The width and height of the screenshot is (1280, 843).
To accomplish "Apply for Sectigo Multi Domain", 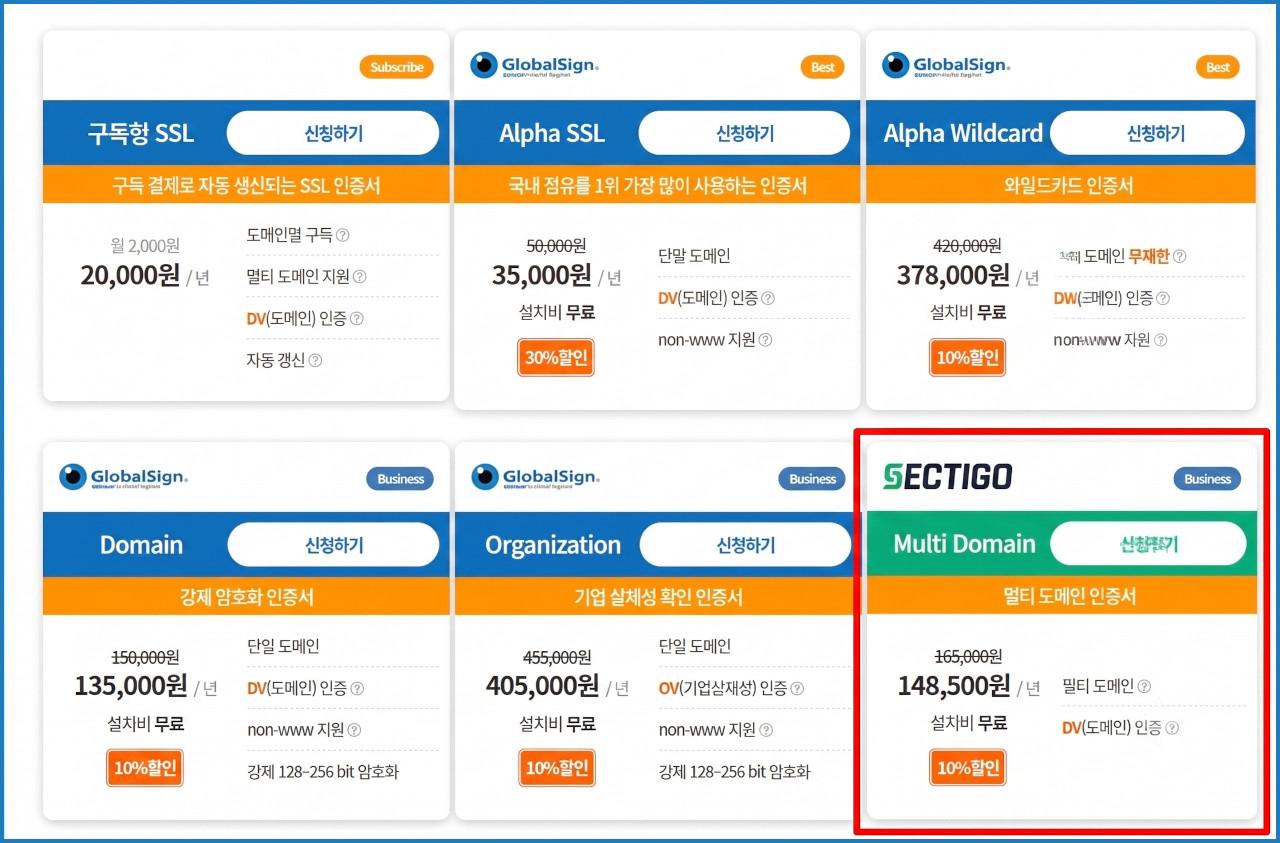I will click(x=1148, y=544).
